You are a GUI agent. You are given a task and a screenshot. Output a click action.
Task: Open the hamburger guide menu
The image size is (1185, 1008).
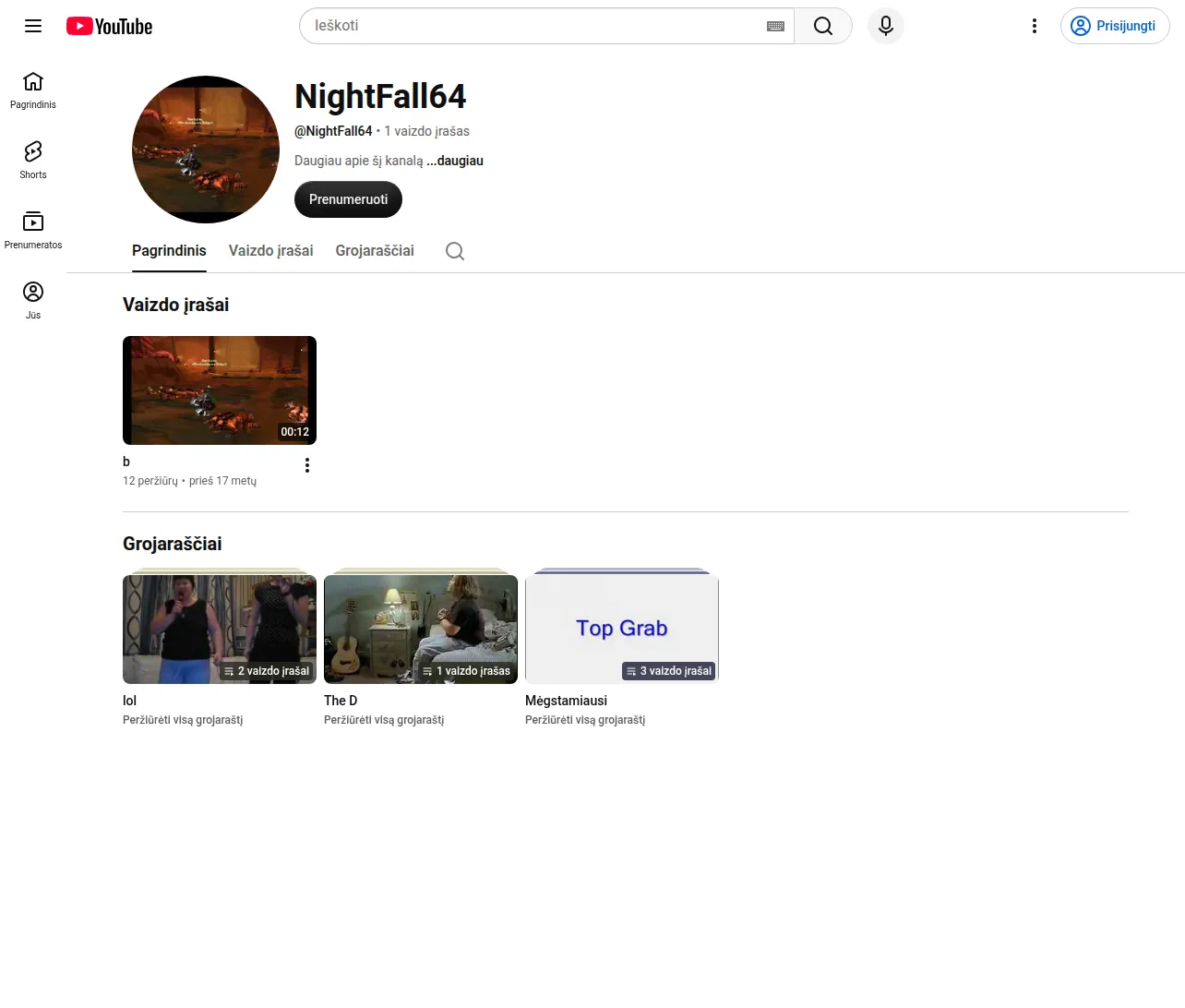[33, 26]
